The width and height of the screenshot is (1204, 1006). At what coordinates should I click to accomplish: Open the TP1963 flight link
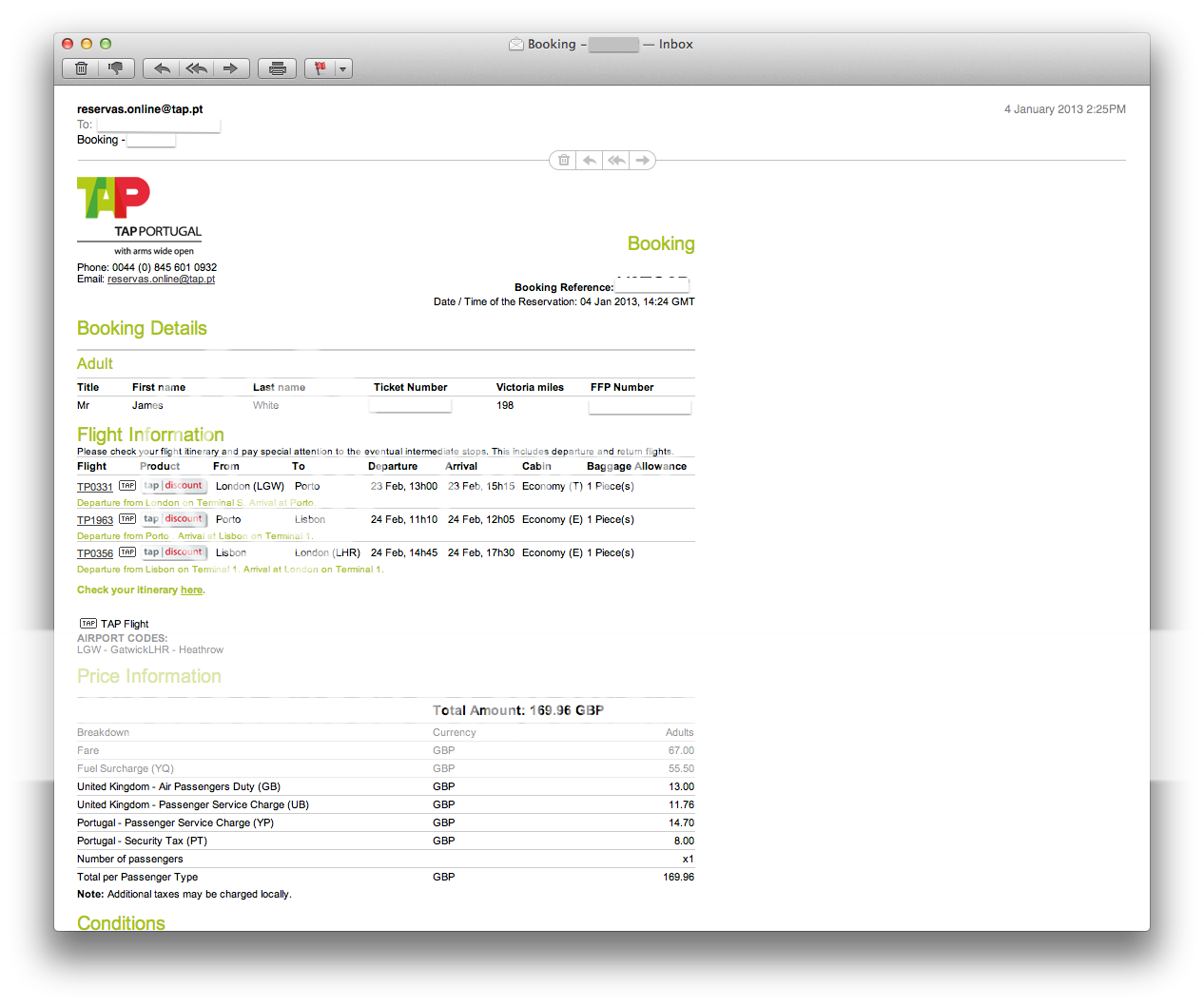click(95, 520)
